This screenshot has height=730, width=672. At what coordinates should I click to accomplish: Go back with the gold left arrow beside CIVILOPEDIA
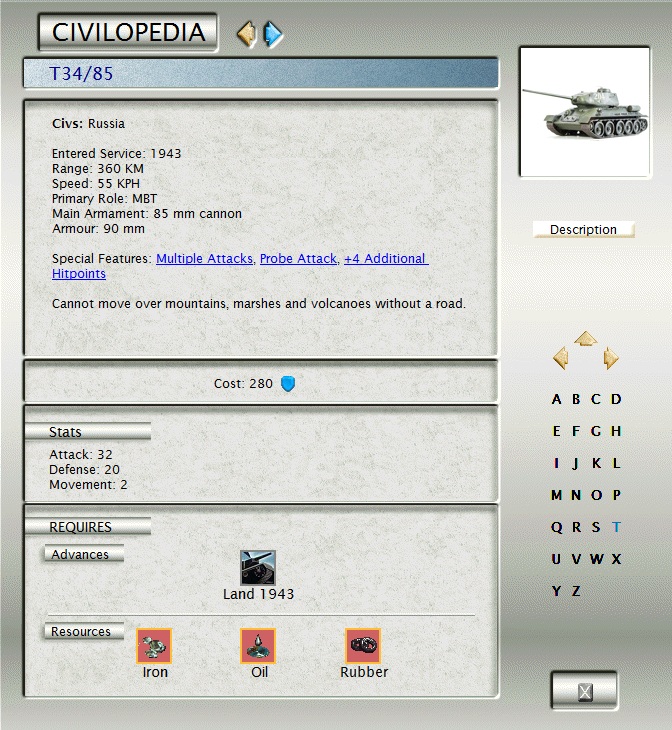(x=247, y=34)
